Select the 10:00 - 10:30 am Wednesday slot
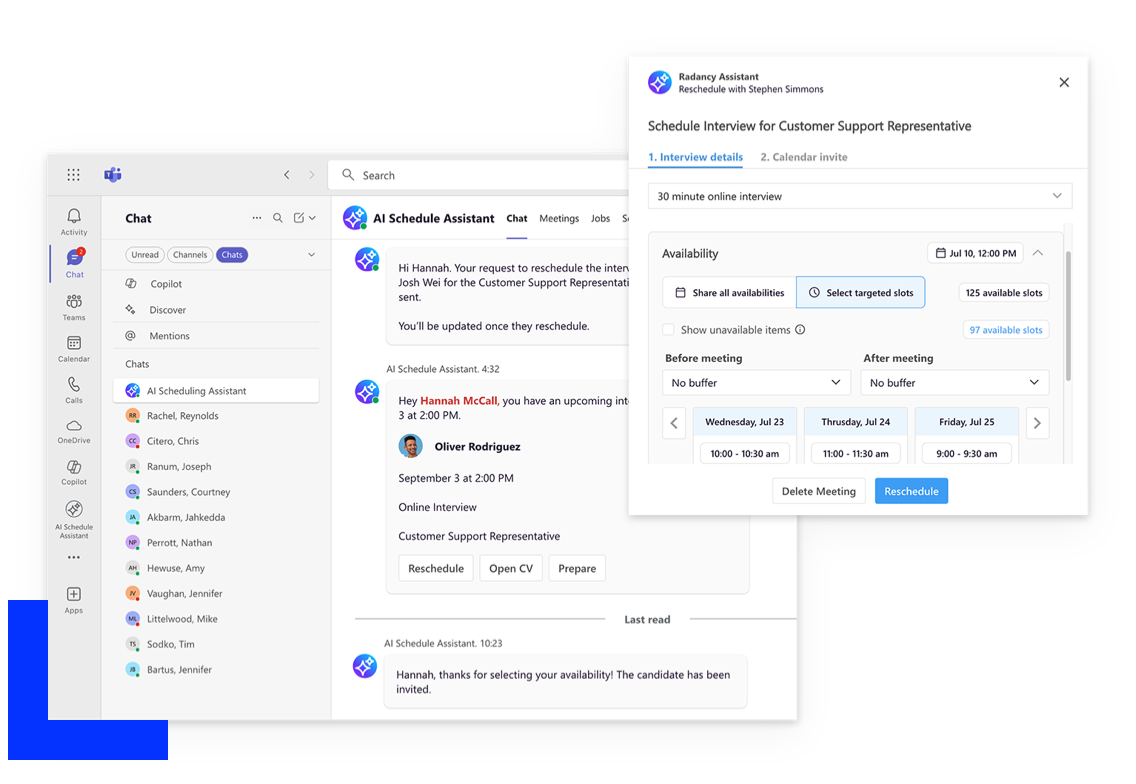Viewport: 1136px width, 784px height. 744,453
